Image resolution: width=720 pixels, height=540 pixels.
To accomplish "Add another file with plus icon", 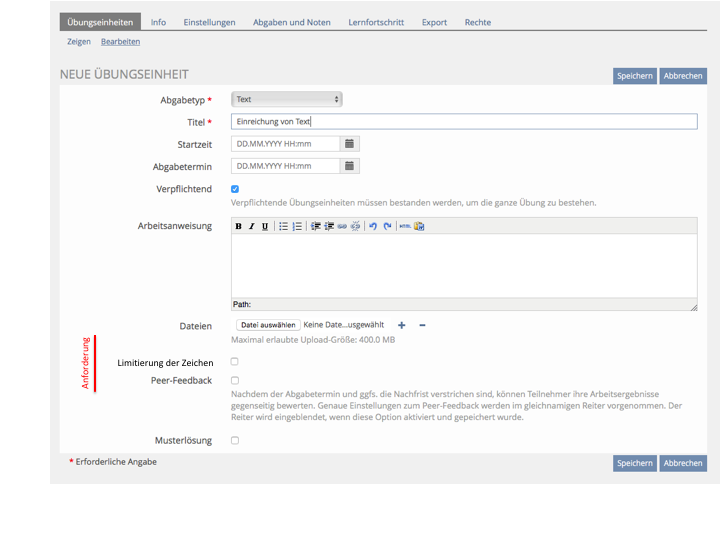I will [x=402, y=325].
